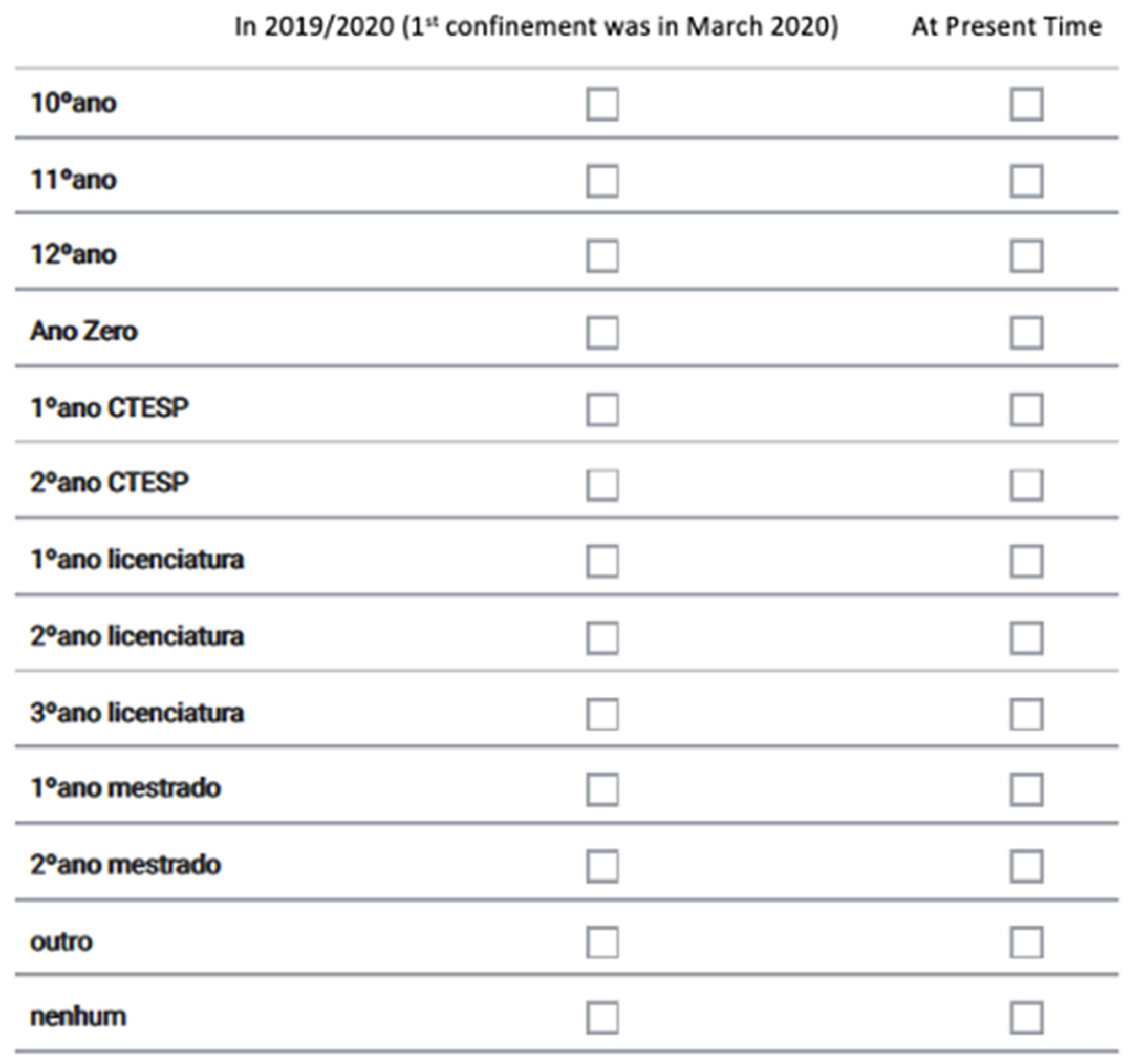Check Ano Zero for 2019/2020
The height and width of the screenshot is (1064, 1133).
(602, 332)
